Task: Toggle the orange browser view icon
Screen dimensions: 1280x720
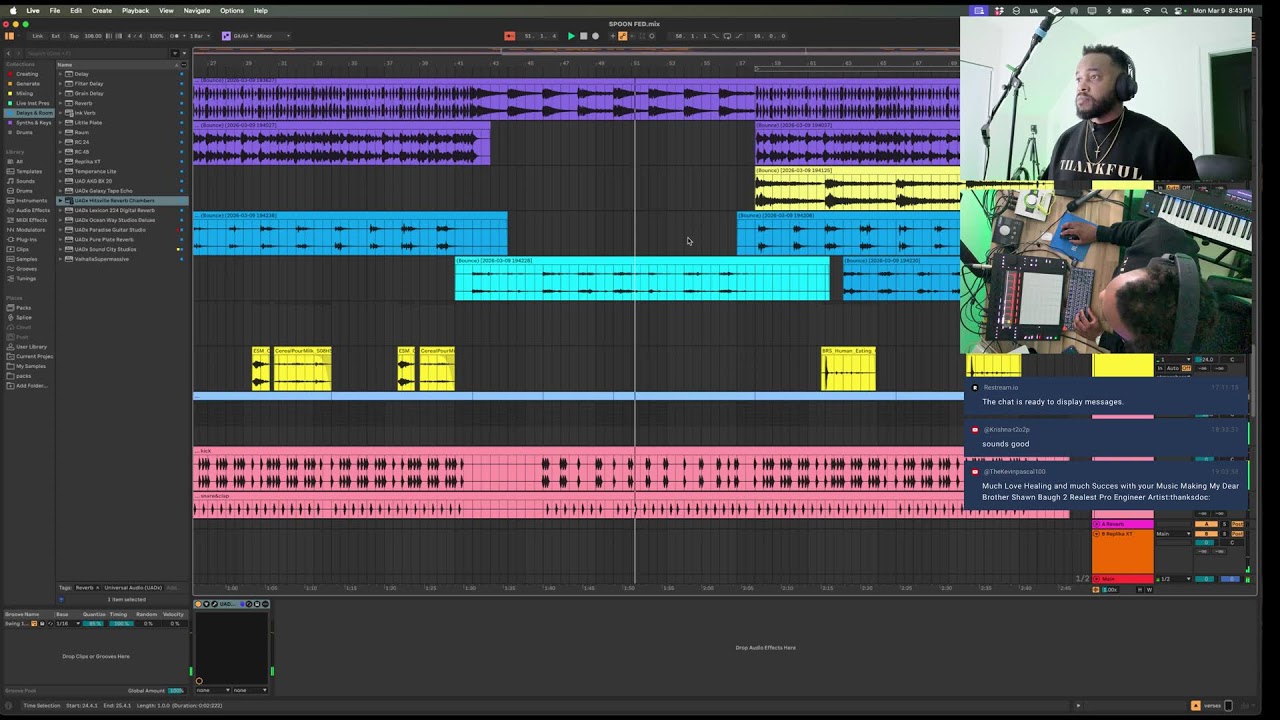Action: [x=10, y=36]
